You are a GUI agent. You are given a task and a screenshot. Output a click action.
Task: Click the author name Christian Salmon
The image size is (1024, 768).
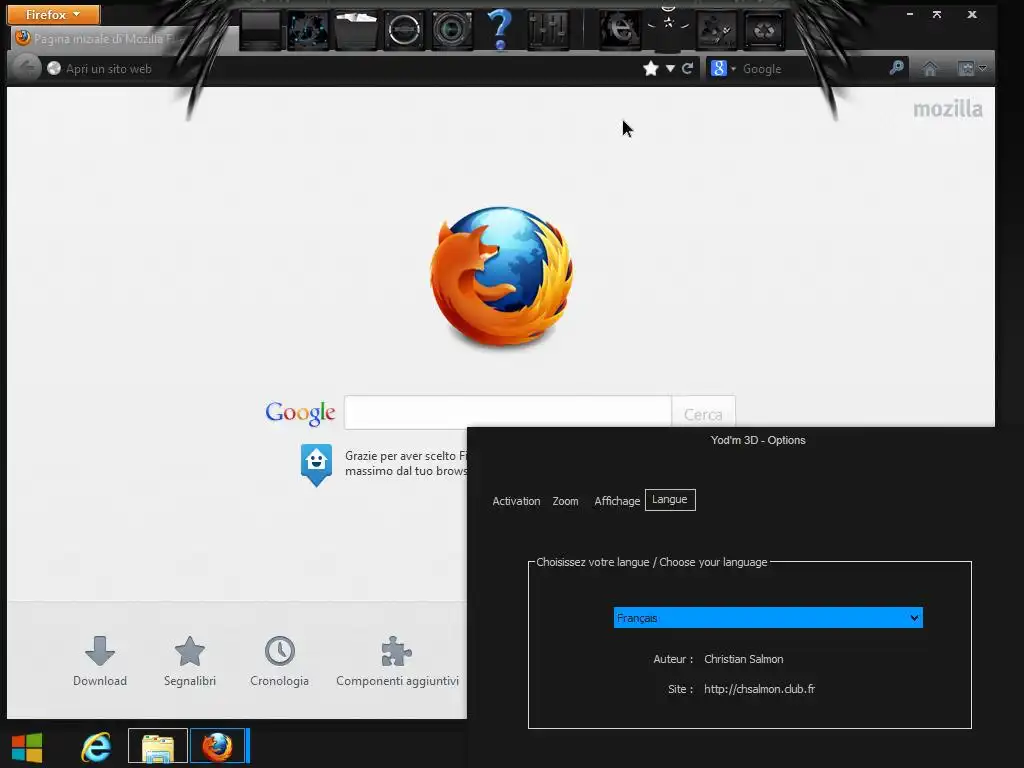click(744, 659)
